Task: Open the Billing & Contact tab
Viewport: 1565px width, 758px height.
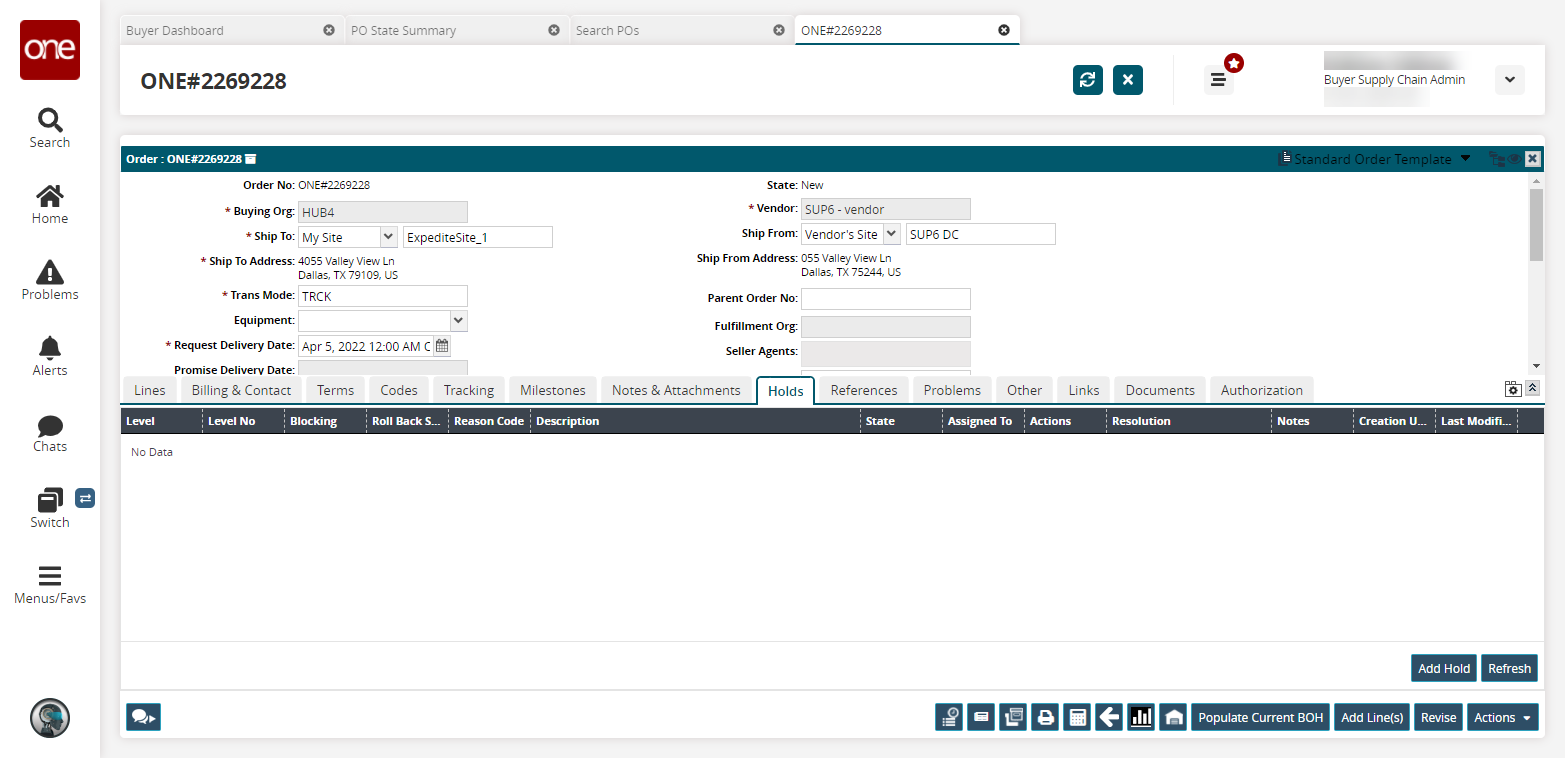Action: (x=241, y=390)
